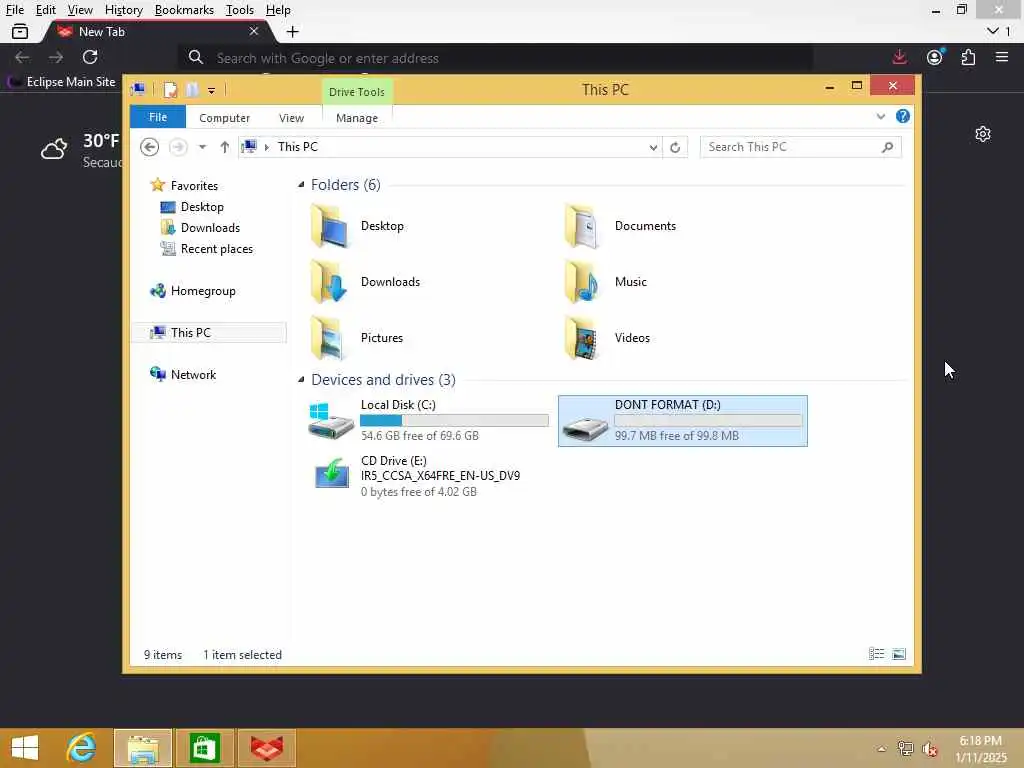Image resolution: width=1024 pixels, height=768 pixels.
Task: Open the Manage ribbon tab
Action: click(x=357, y=118)
